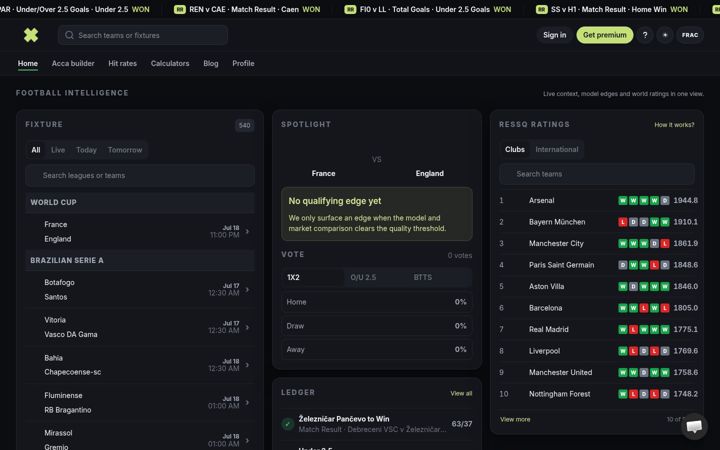Image resolution: width=720 pixels, height=450 pixels.
Task: Click Arsenal's first green W form badge
Action: pyautogui.click(x=623, y=200)
